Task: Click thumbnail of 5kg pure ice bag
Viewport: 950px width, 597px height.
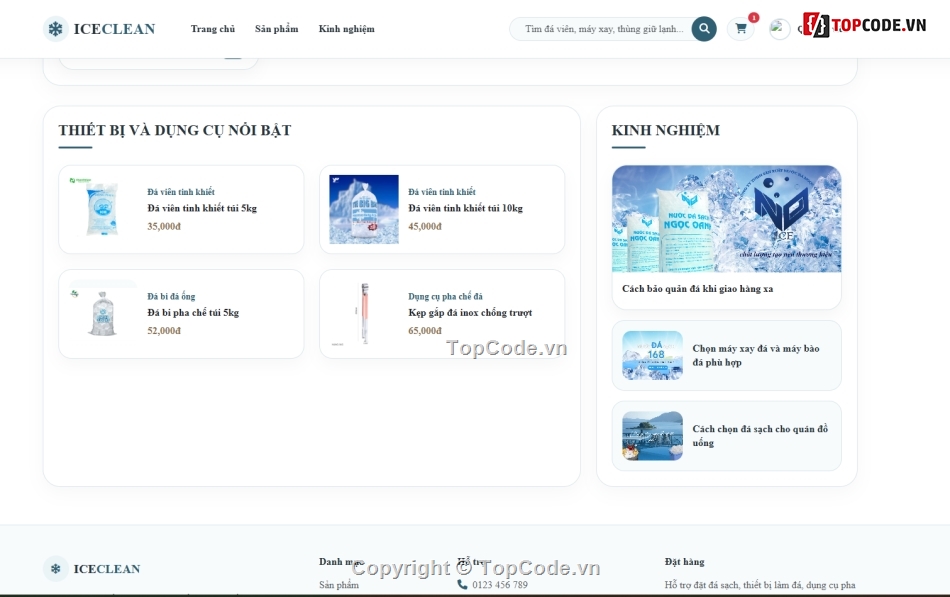Action: point(103,209)
